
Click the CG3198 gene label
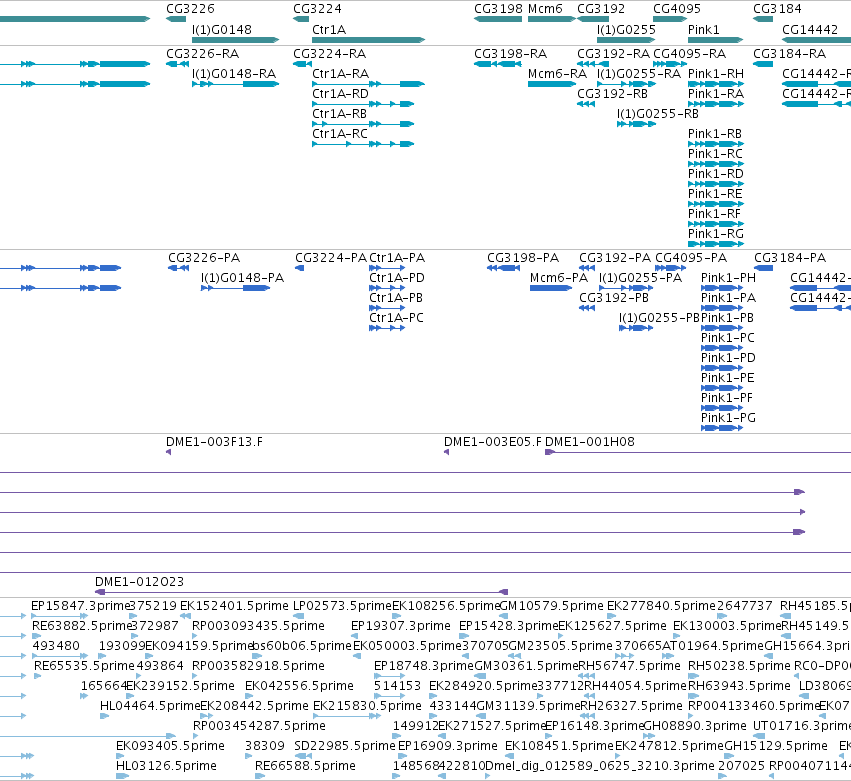coord(498,9)
